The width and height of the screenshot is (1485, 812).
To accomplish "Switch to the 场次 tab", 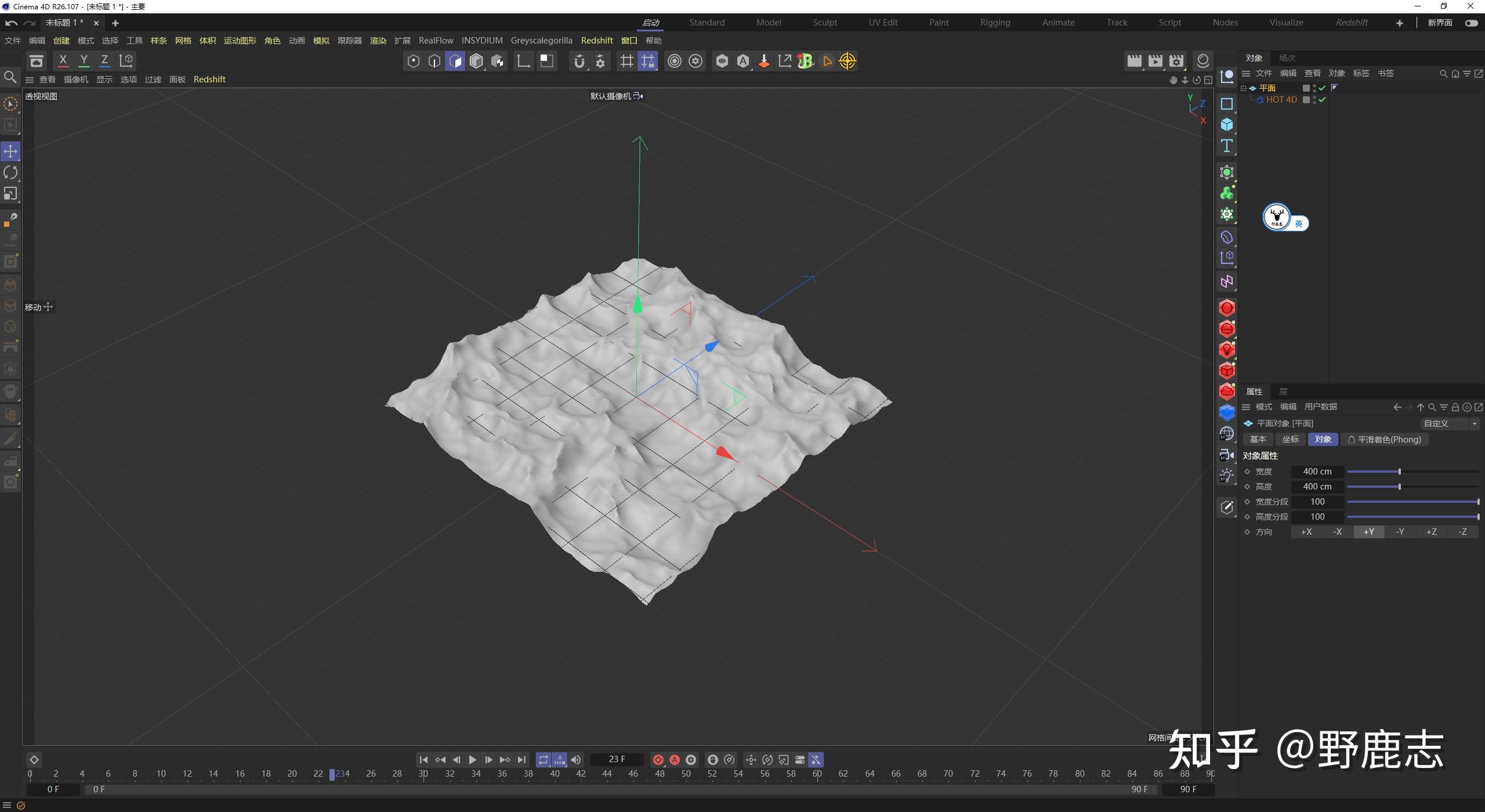I will (1287, 57).
